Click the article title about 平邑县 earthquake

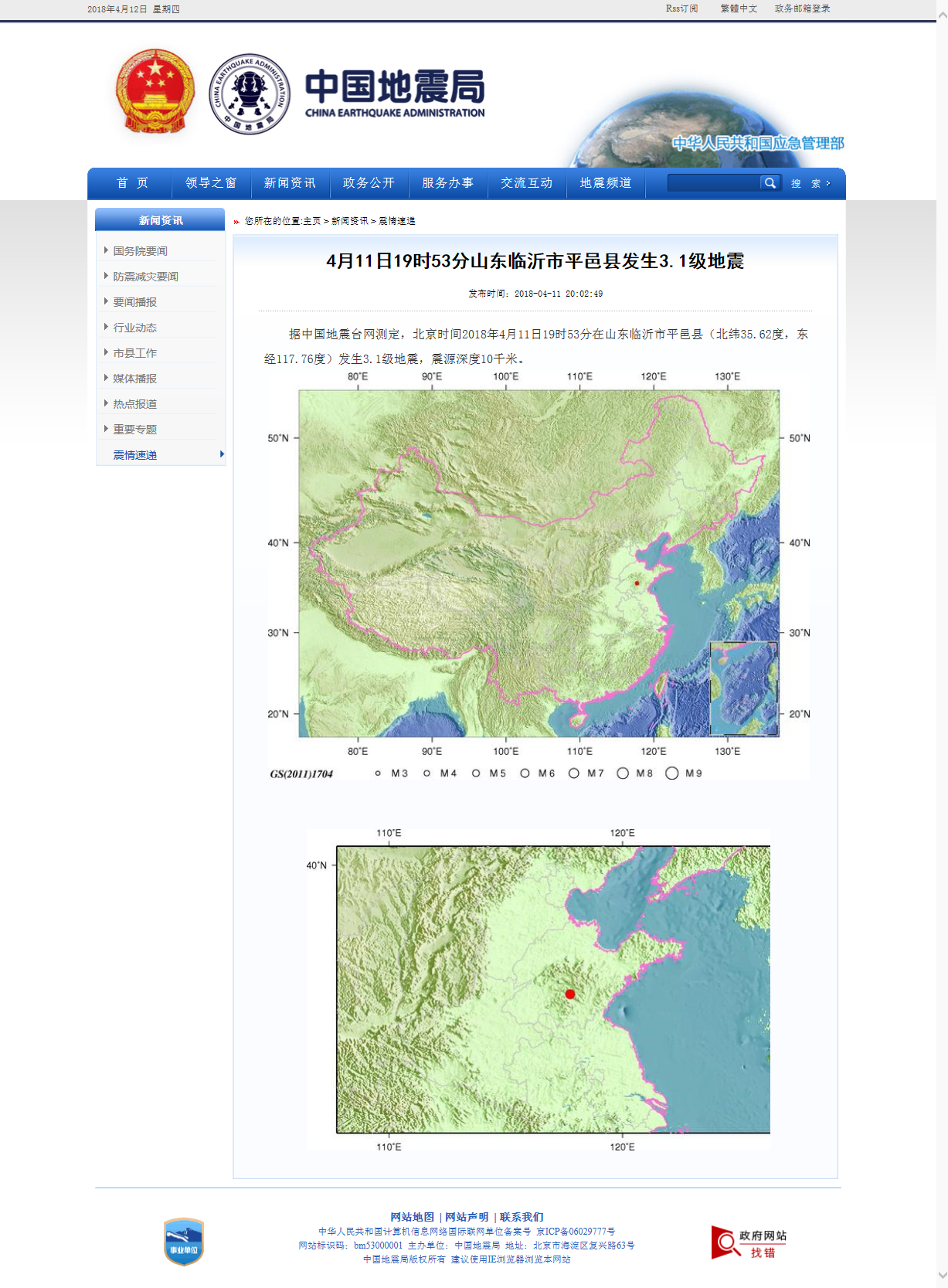click(x=535, y=261)
